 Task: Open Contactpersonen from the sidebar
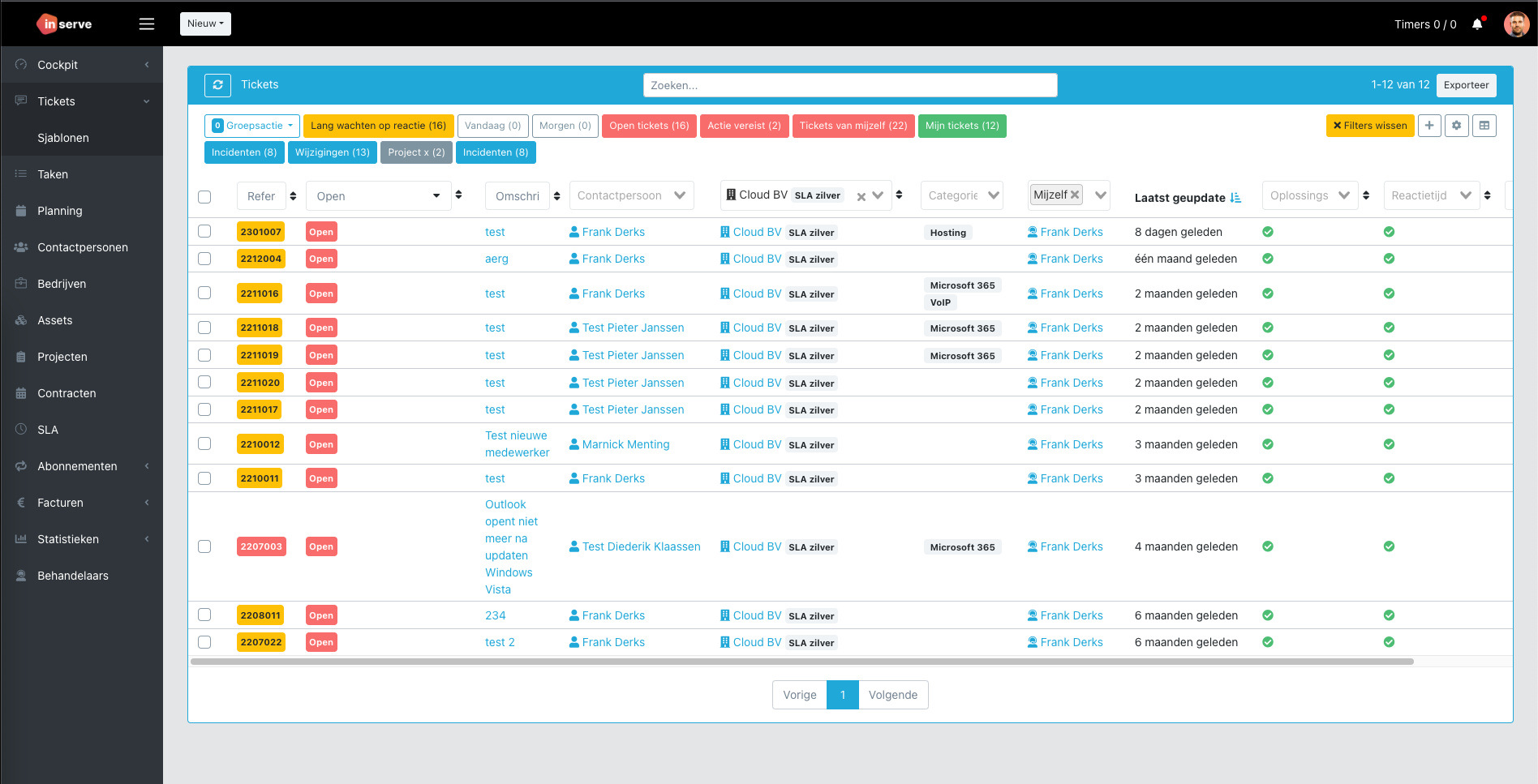point(83,247)
